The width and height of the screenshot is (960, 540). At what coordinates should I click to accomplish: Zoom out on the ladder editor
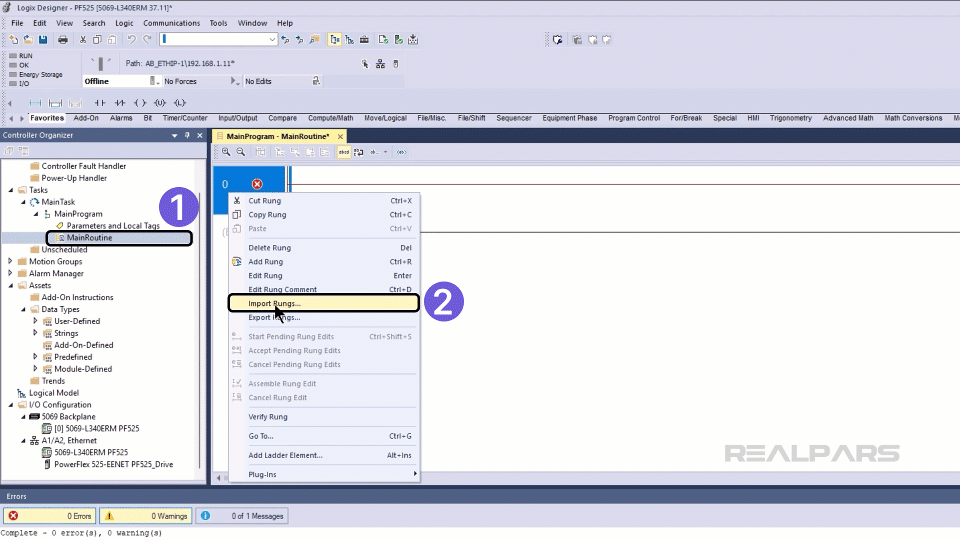(241, 152)
